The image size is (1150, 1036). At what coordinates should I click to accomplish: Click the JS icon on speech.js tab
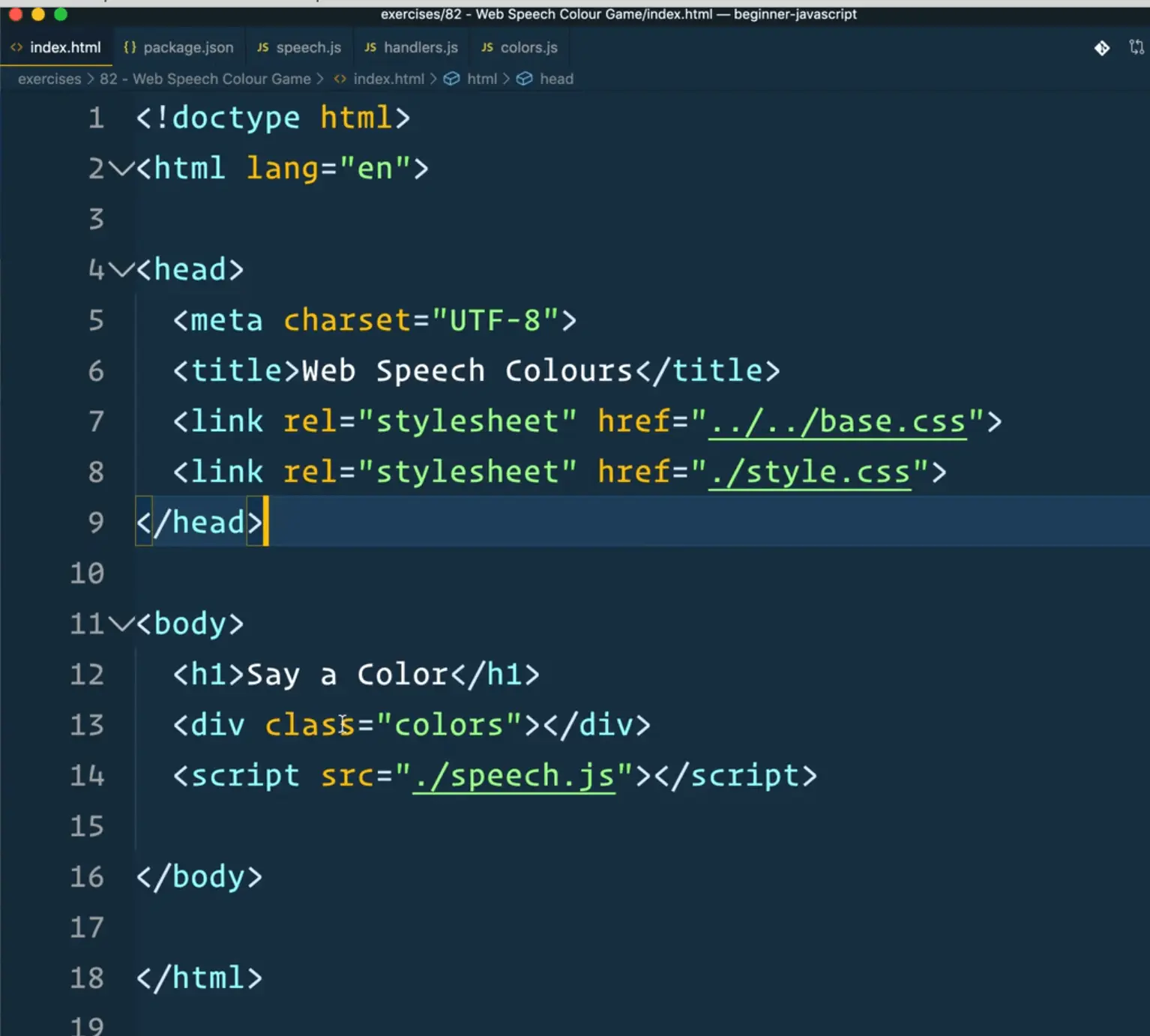[x=262, y=47]
